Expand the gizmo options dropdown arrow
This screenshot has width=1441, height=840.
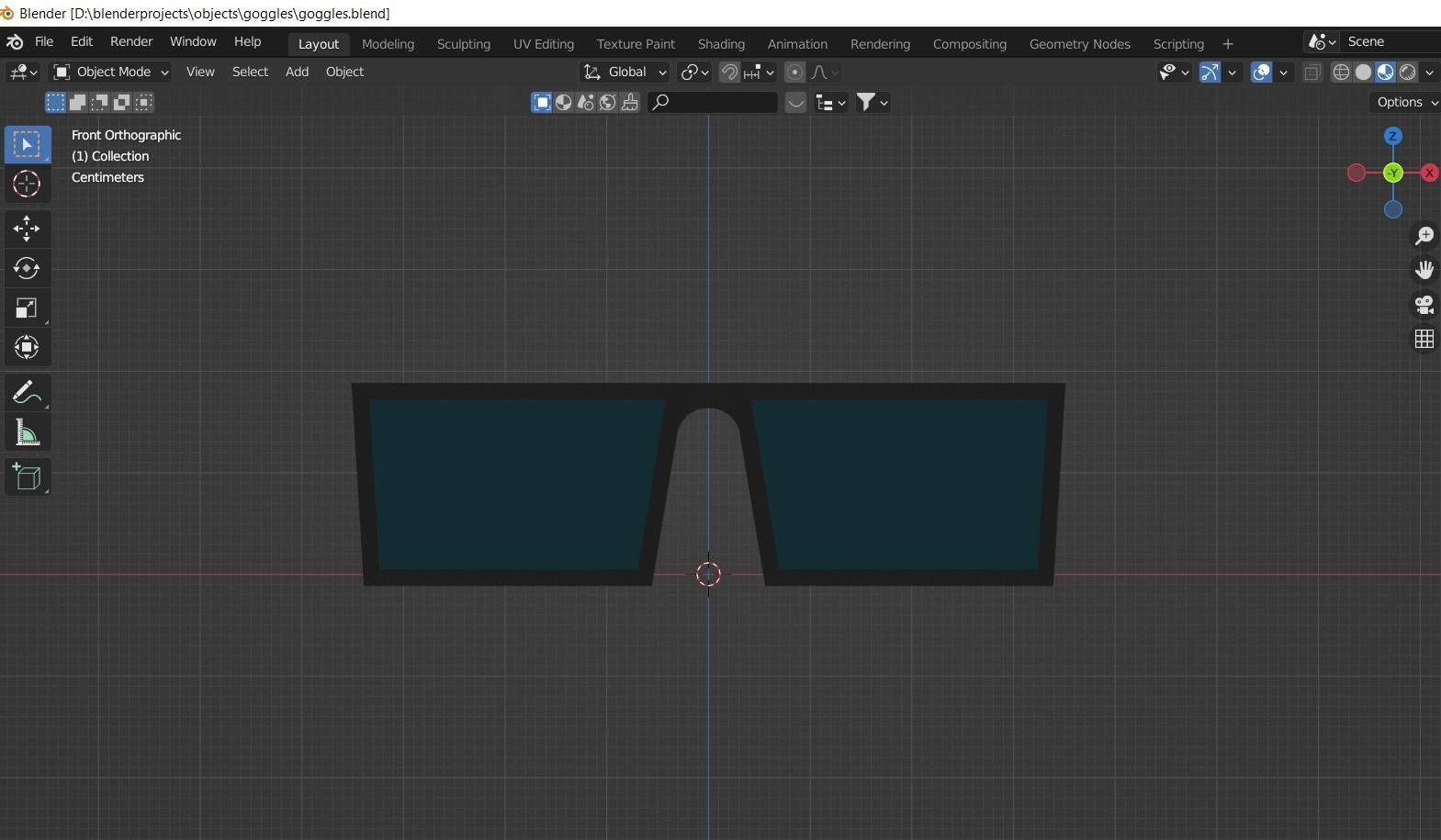click(1233, 72)
